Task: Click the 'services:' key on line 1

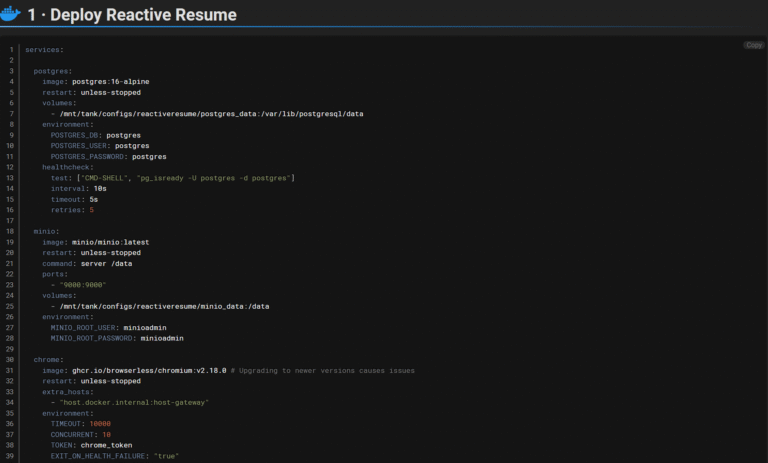Action: coord(44,49)
